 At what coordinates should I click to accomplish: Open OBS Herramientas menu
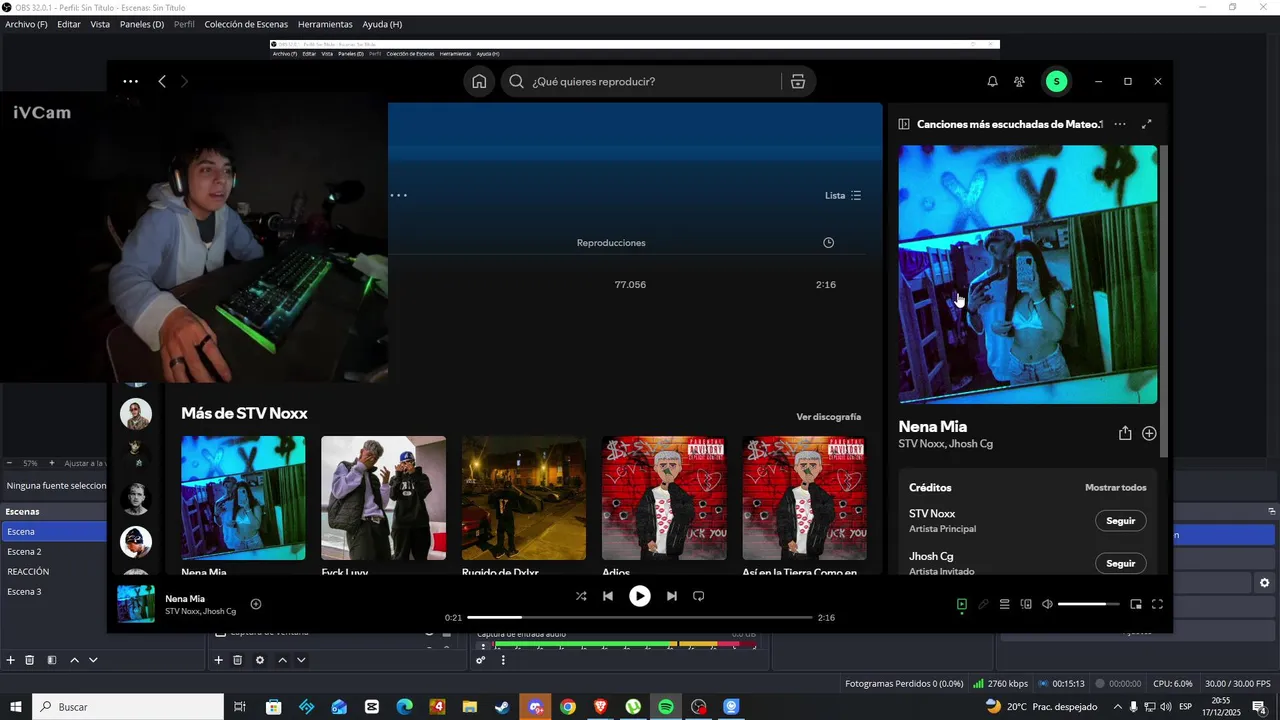coord(325,24)
